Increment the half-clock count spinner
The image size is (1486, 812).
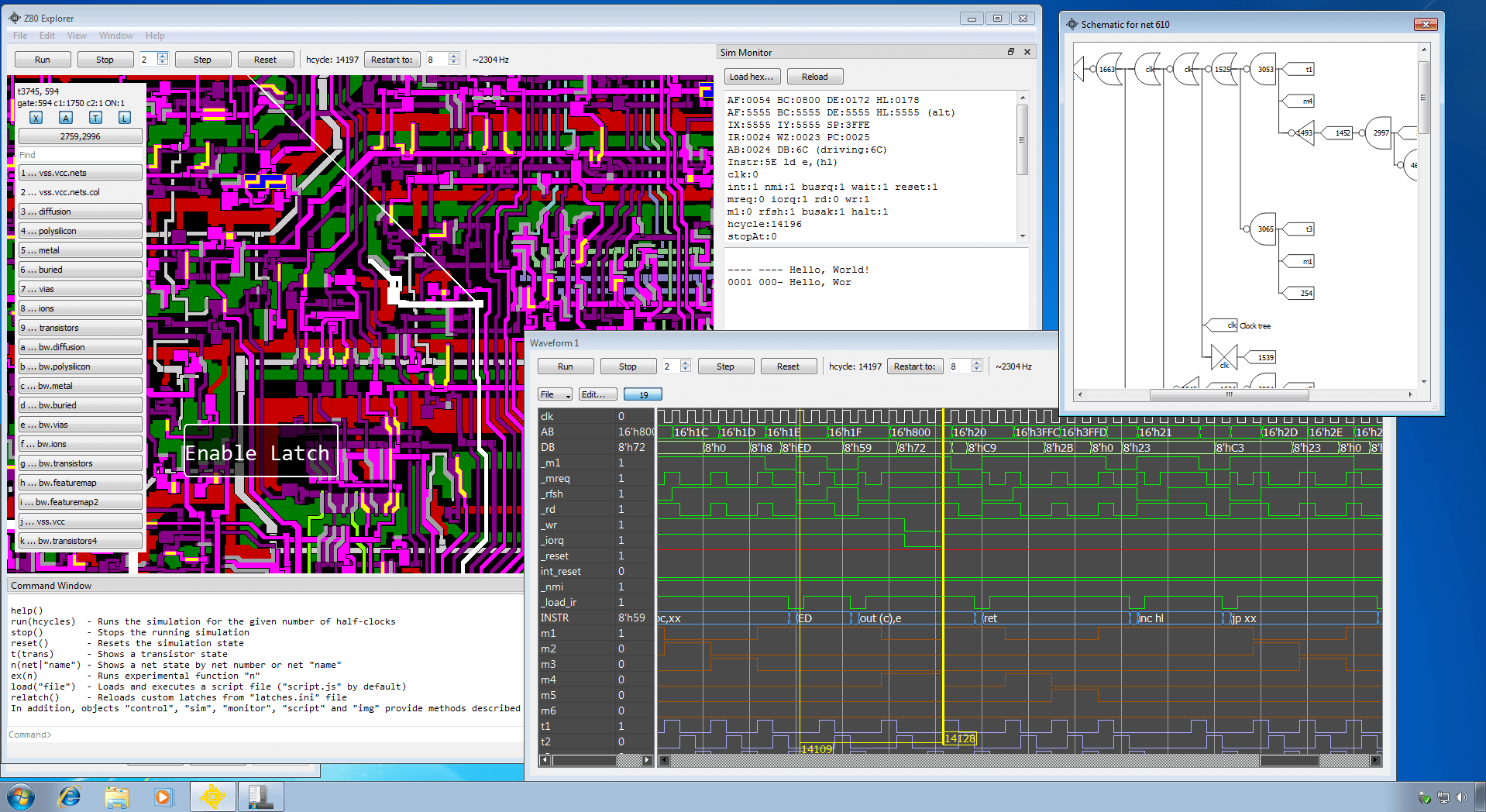pyautogui.click(x=162, y=55)
